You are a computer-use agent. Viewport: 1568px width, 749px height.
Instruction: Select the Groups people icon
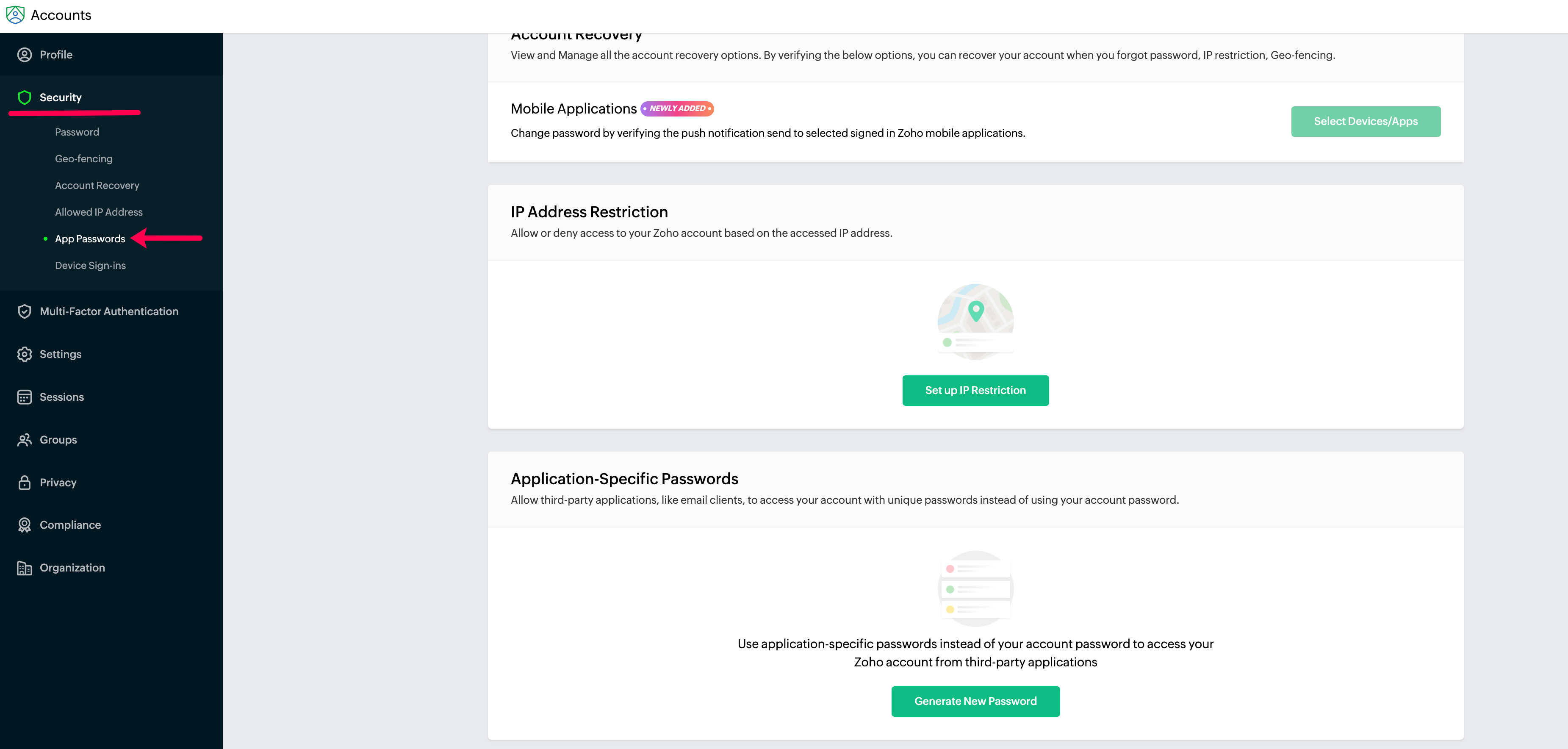24,440
